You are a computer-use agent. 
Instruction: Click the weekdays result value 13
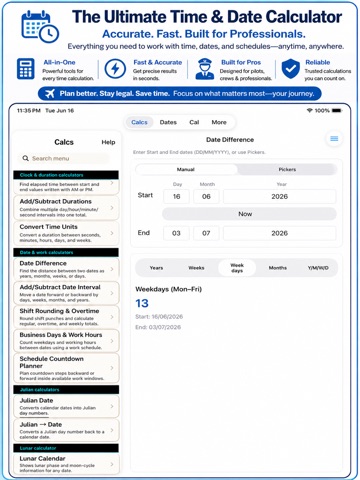pos(142,303)
